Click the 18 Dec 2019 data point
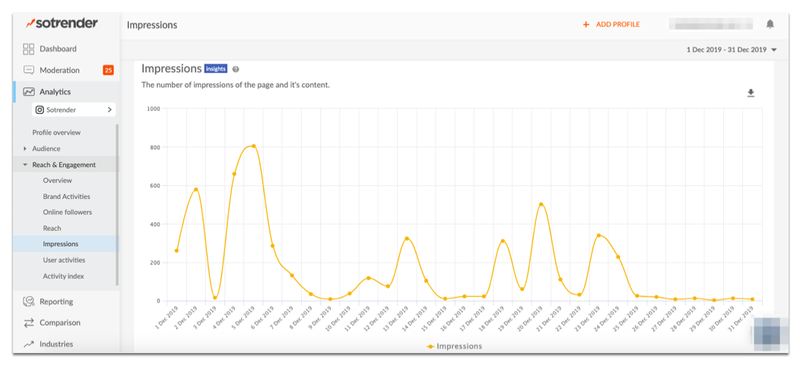 point(503,241)
